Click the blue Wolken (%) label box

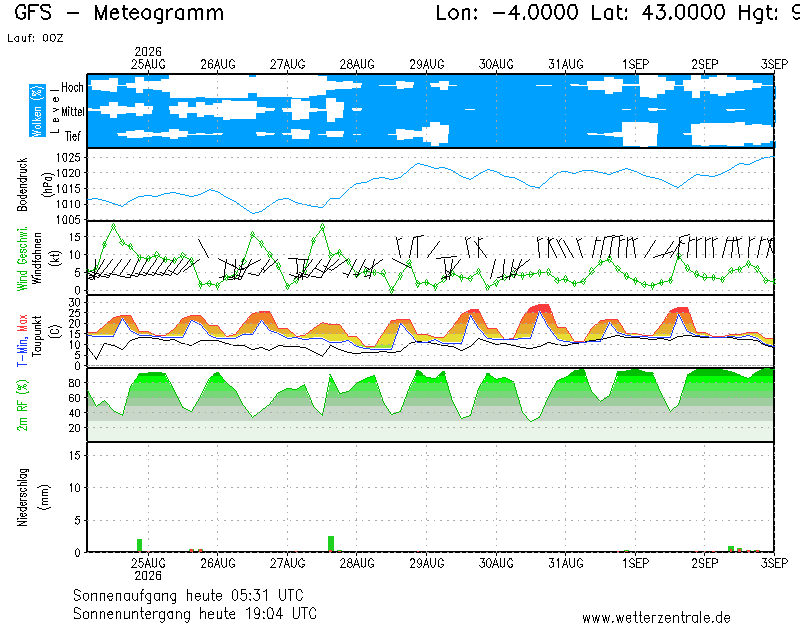click(x=37, y=111)
